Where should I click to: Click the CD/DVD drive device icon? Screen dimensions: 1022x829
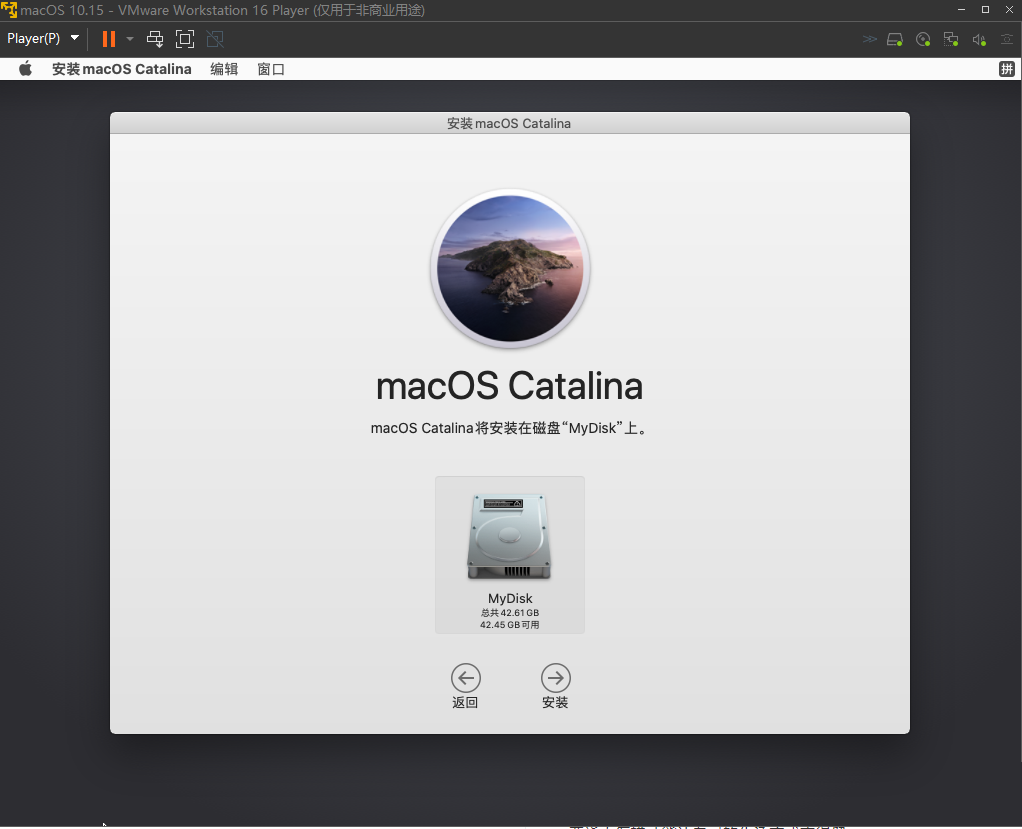pyautogui.click(x=923, y=39)
